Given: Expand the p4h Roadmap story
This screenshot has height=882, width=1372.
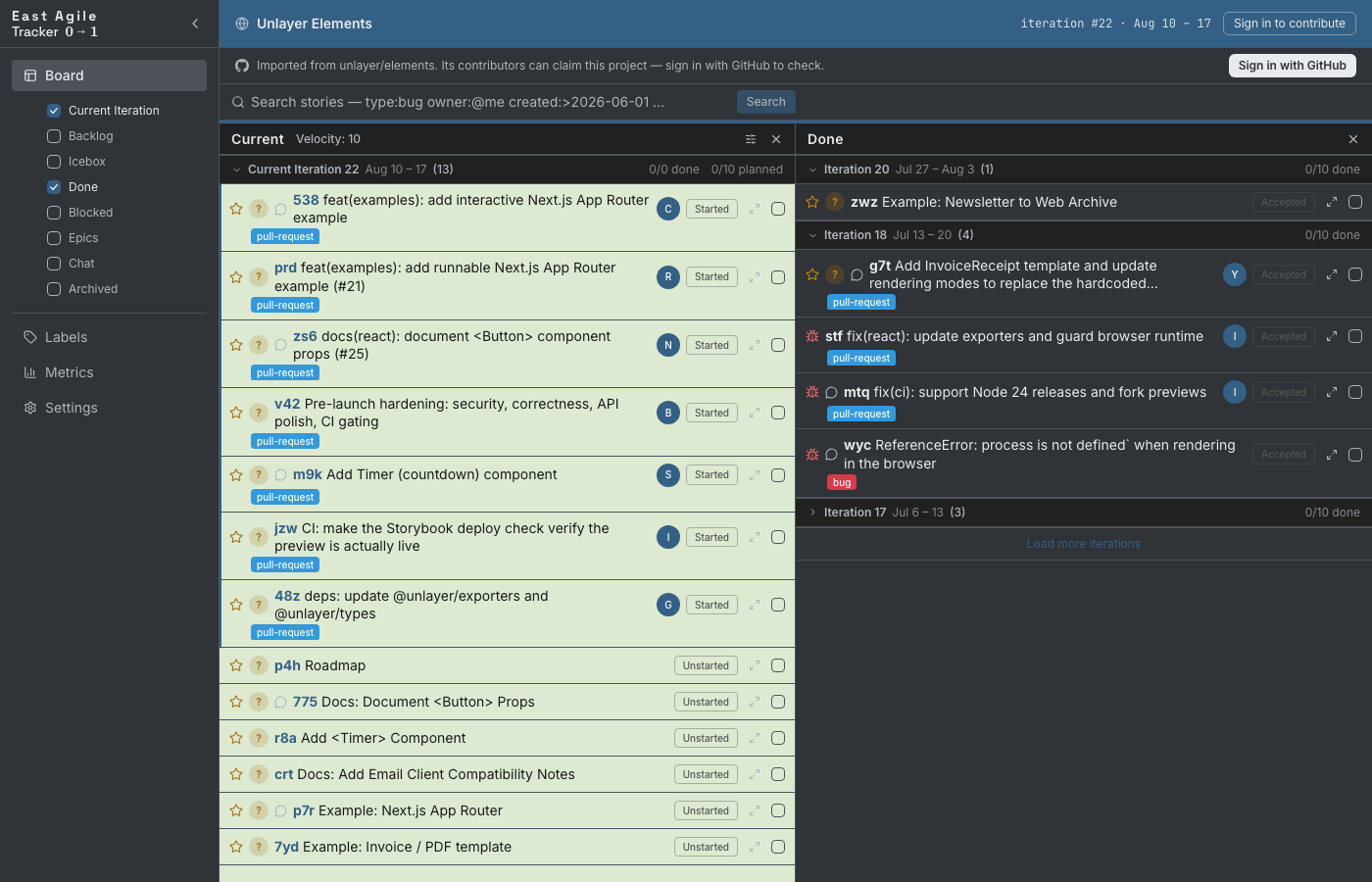Looking at the screenshot, I should click(x=755, y=665).
